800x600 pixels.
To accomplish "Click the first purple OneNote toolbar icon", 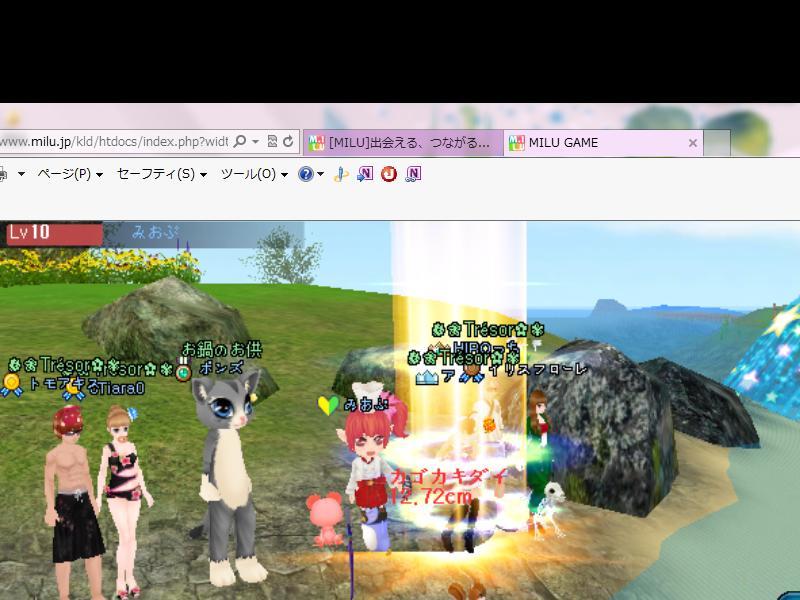I will tap(365, 174).
